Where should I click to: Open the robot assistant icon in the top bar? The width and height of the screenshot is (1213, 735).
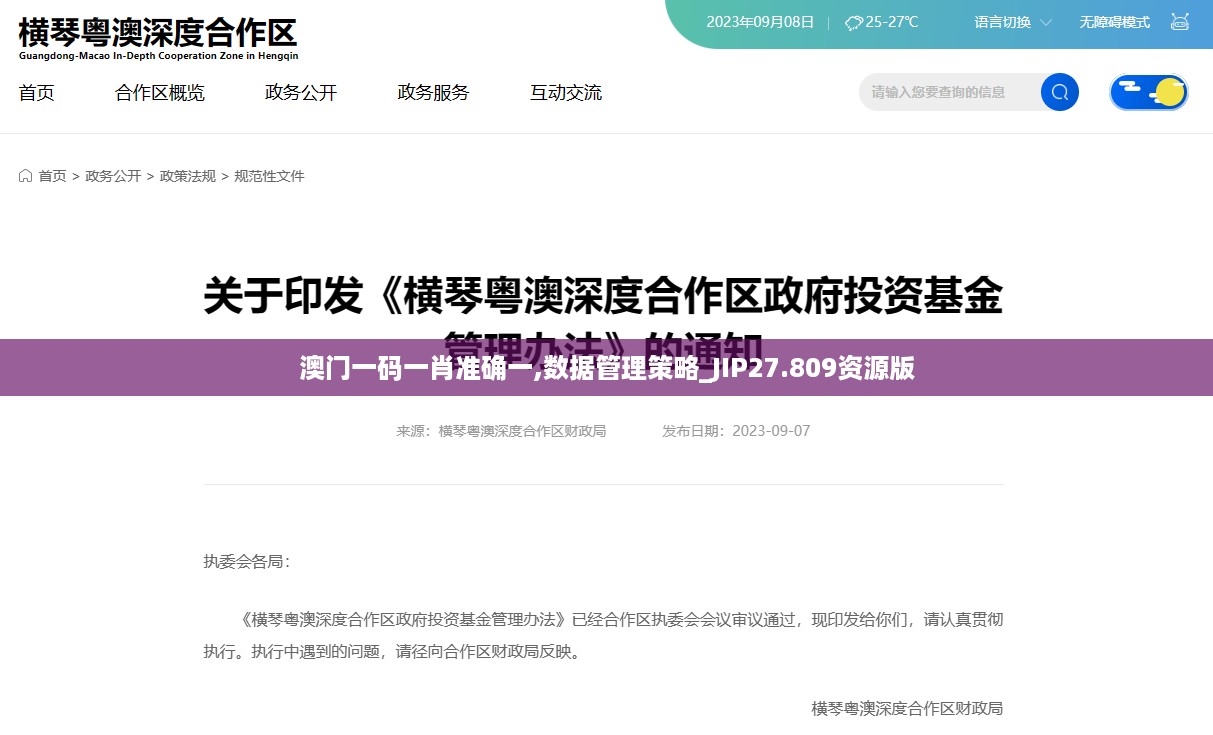tap(1180, 21)
